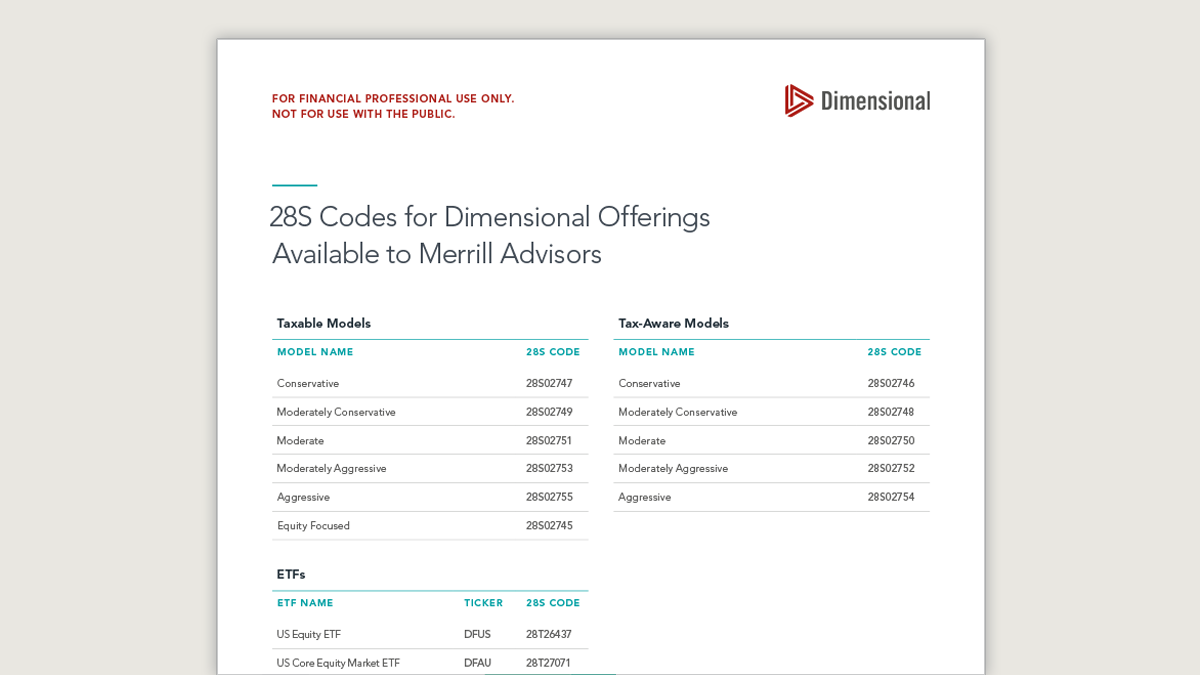
Task: Click 28S CODE header in ETFs table
Action: pyautogui.click(x=553, y=603)
